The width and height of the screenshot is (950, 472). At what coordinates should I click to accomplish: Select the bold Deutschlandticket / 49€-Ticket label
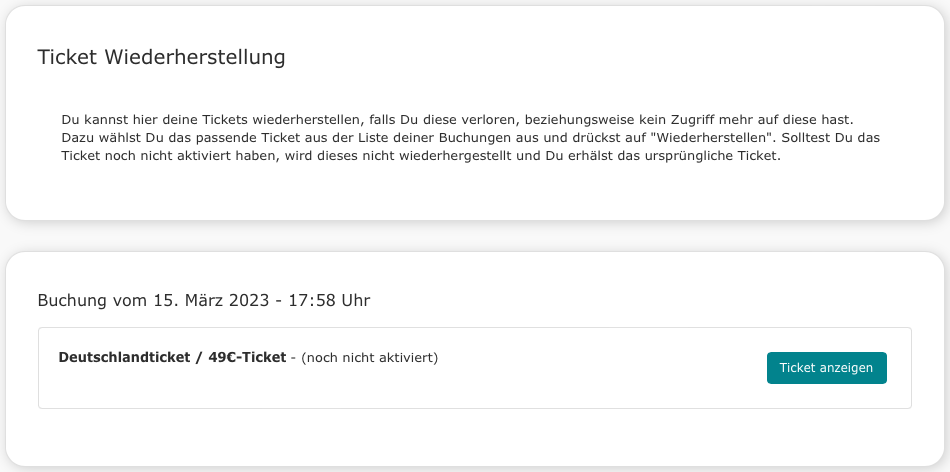coord(172,357)
